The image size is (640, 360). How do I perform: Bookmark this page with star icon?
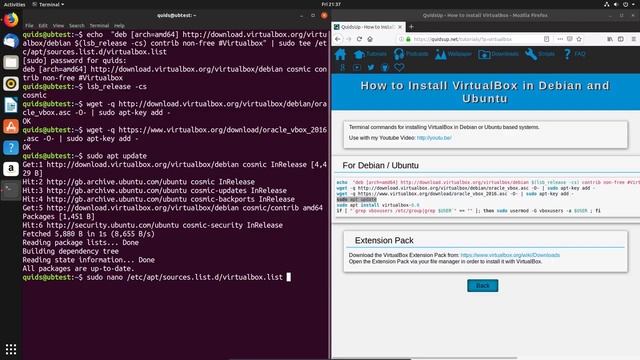(579, 39)
